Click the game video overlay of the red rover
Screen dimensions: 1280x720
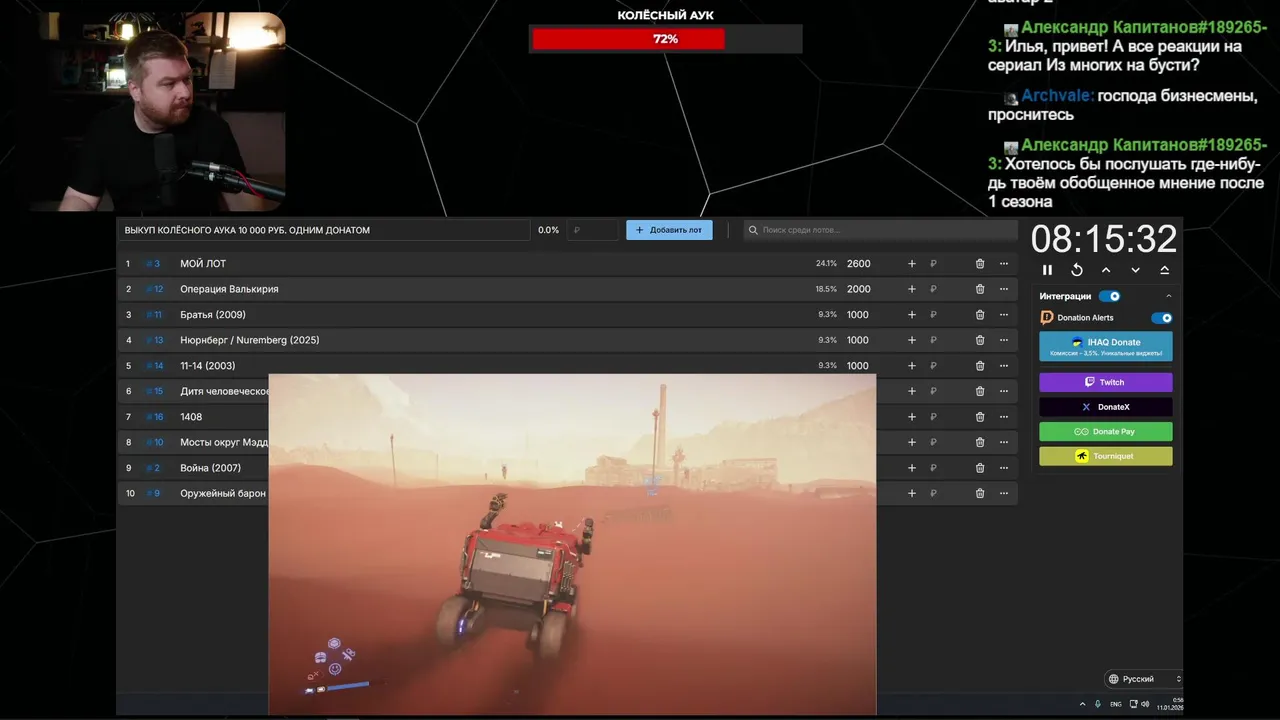[x=572, y=544]
